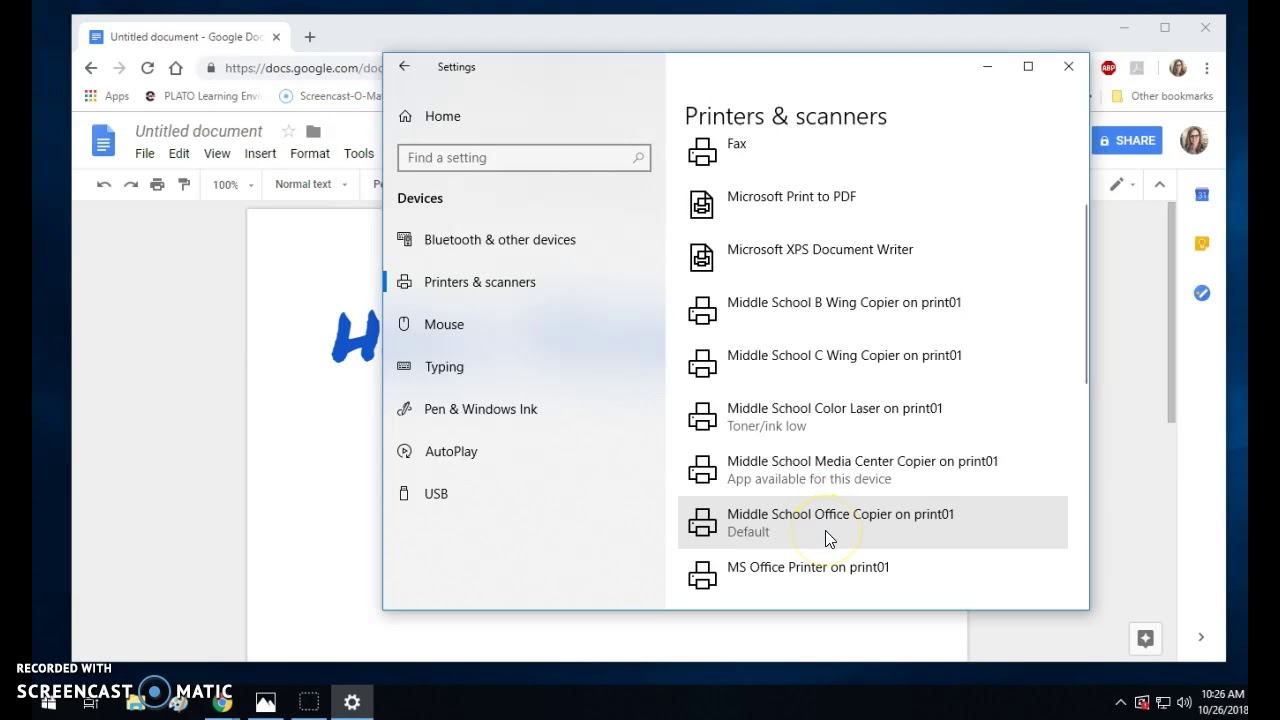Click Chrome forward button
Screen dimensions: 1280x720
coord(119,68)
